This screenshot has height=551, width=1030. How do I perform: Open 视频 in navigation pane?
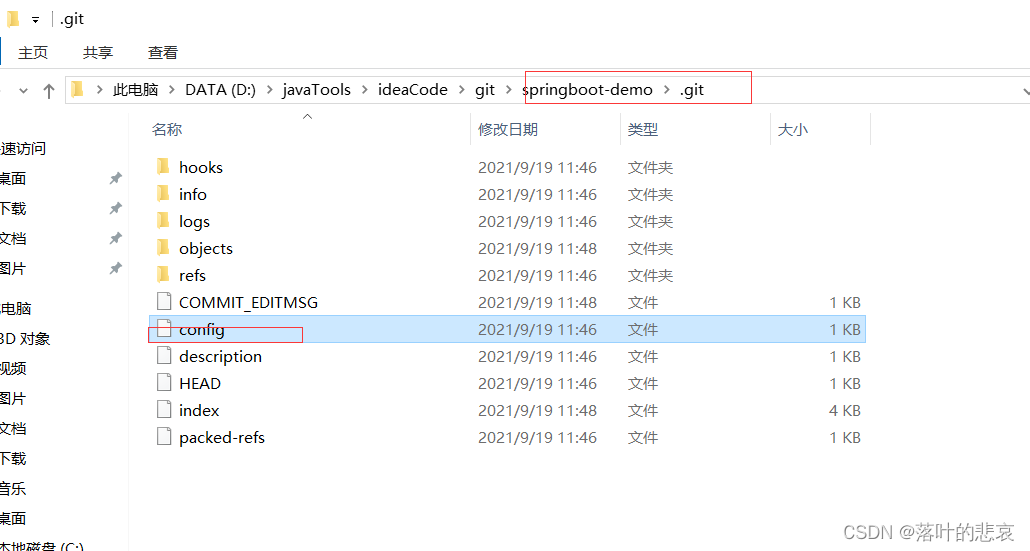12,368
